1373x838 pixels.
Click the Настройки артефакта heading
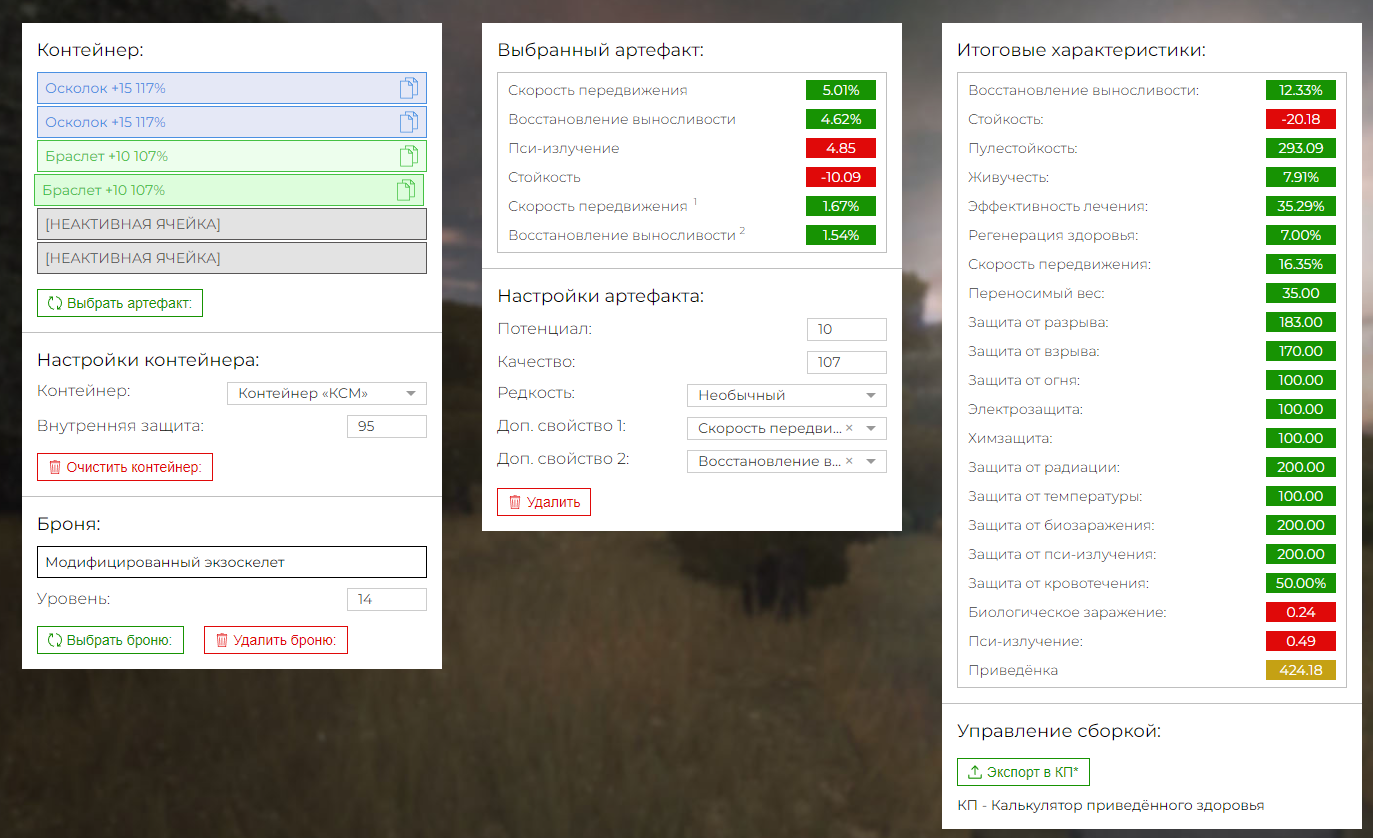pos(601,296)
